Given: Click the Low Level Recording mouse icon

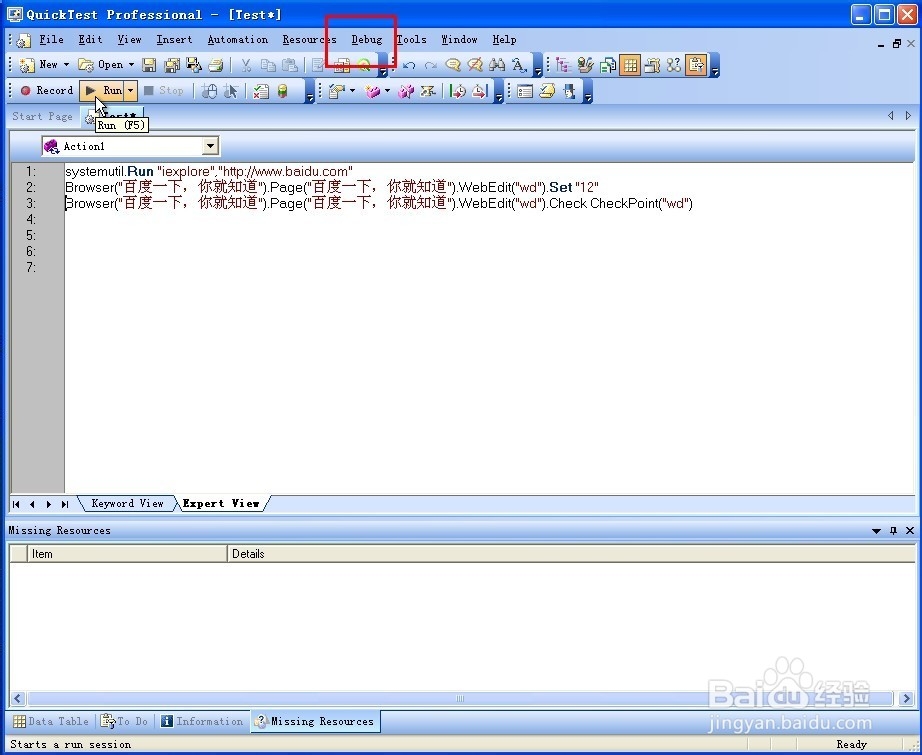Looking at the screenshot, I should tap(209, 91).
